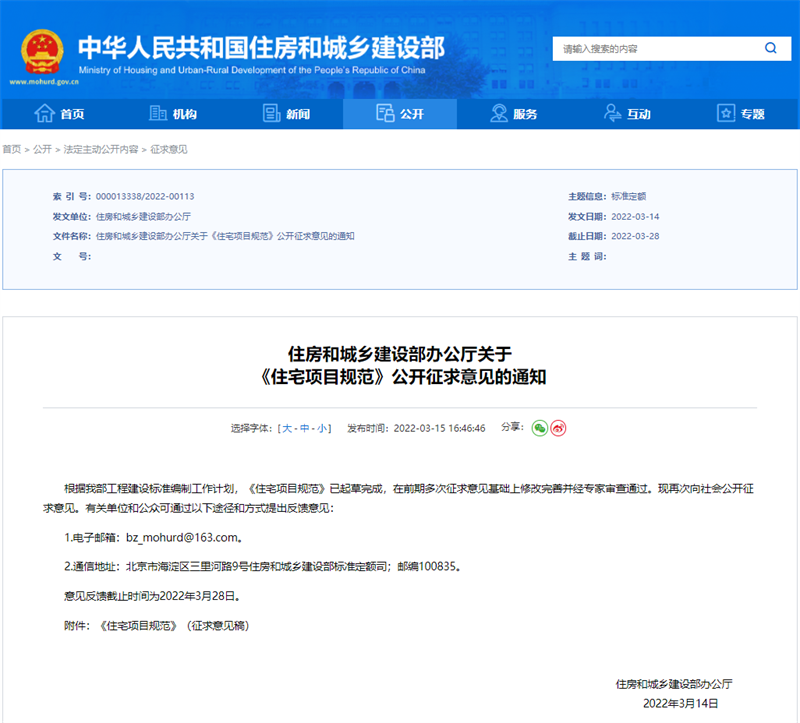Click the 机构 organization icon
Viewport: 800px width, 723px height.
pos(157,114)
